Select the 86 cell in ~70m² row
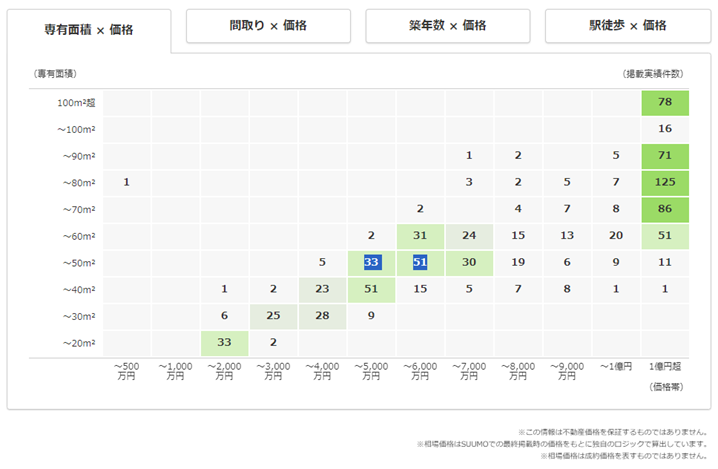718x469 pixels. pos(665,209)
